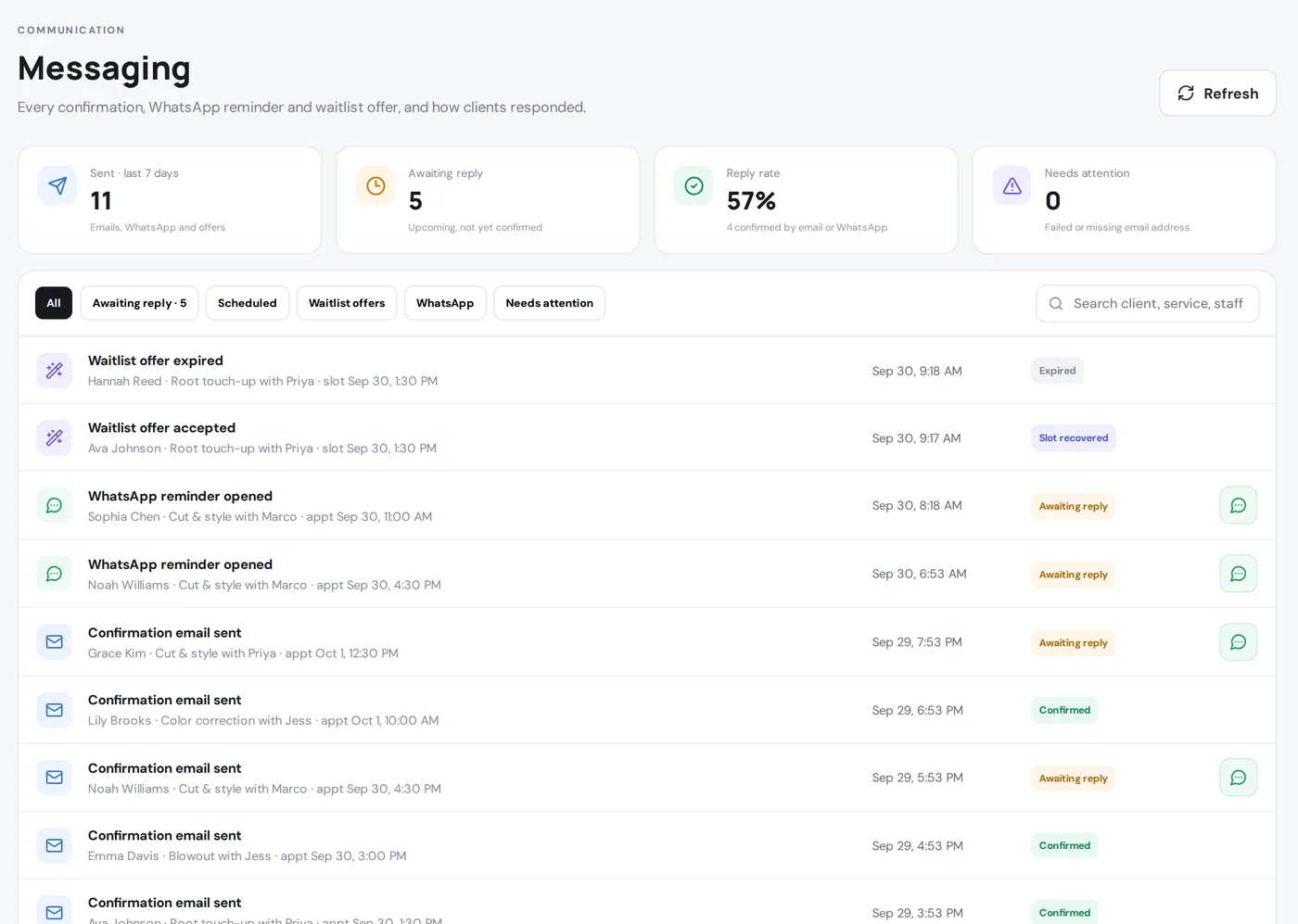Click the magnifier icon in the search box
1298x924 pixels.
pos(1056,303)
